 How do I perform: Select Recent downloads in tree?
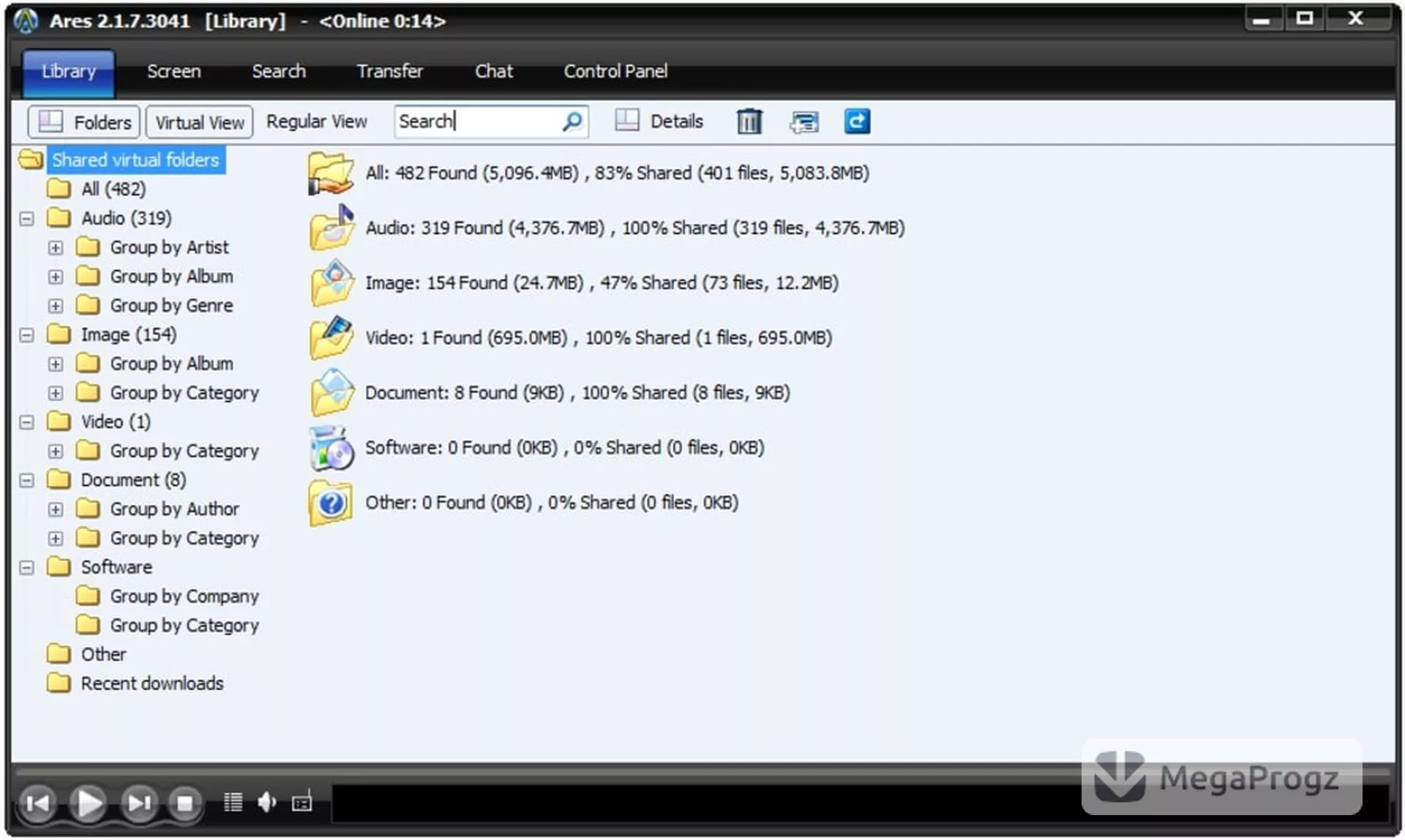tap(152, 683)
